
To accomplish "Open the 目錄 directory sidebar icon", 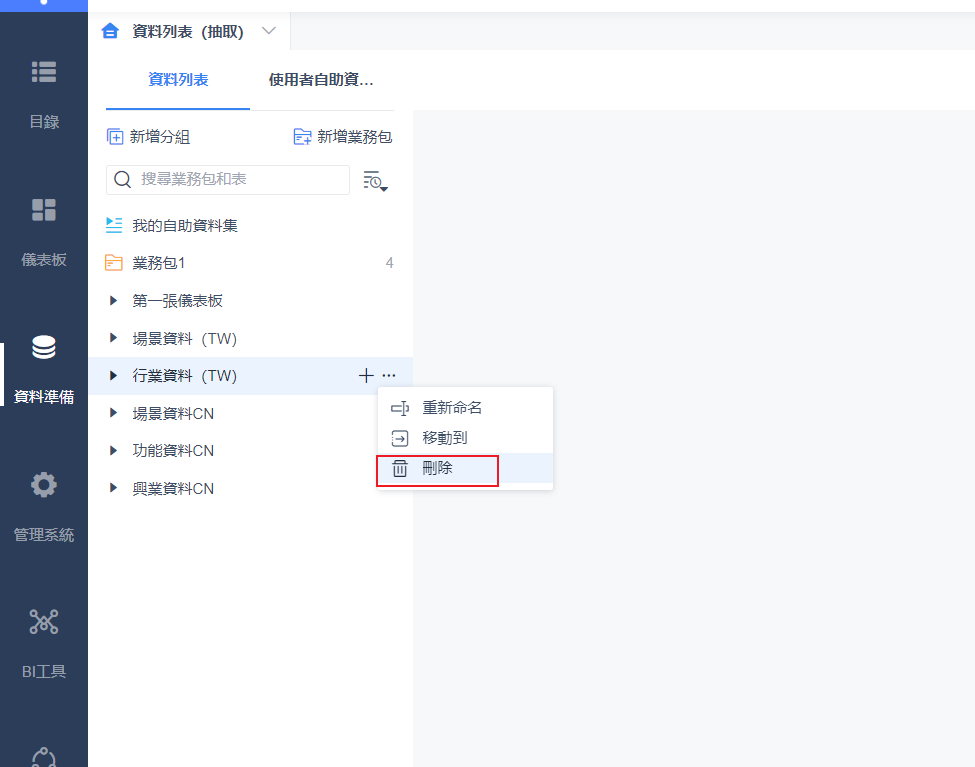I will coord(44,72).
